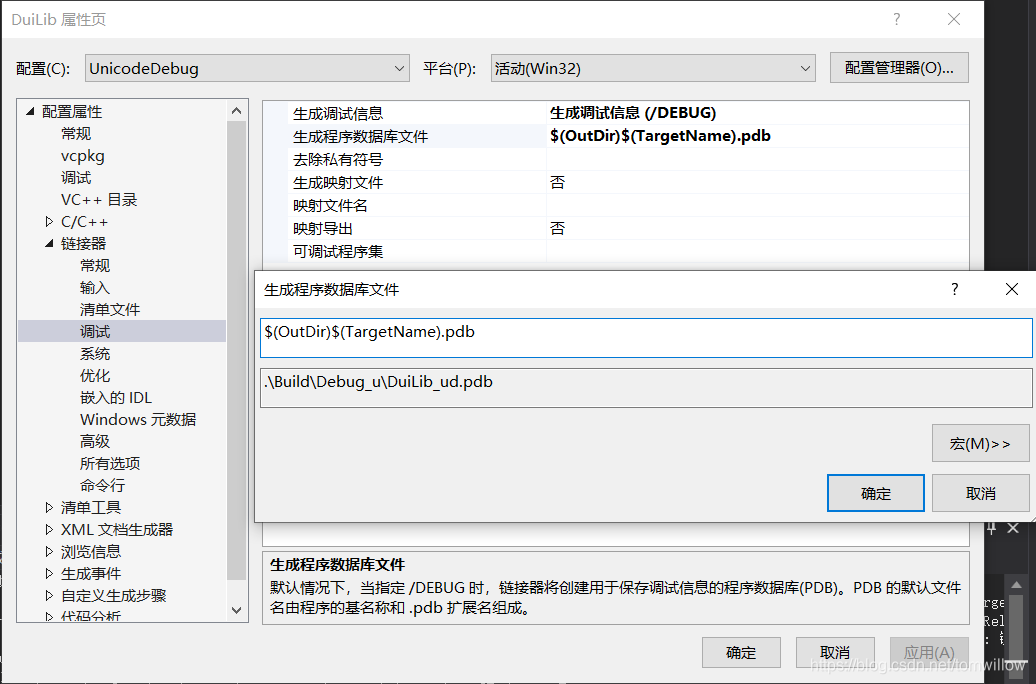Click the evaluated .\Build\Debug_u\DuiLib_ud.pdb box
The height and width of the screenshot is (684, 1036).
coord(646,388)
